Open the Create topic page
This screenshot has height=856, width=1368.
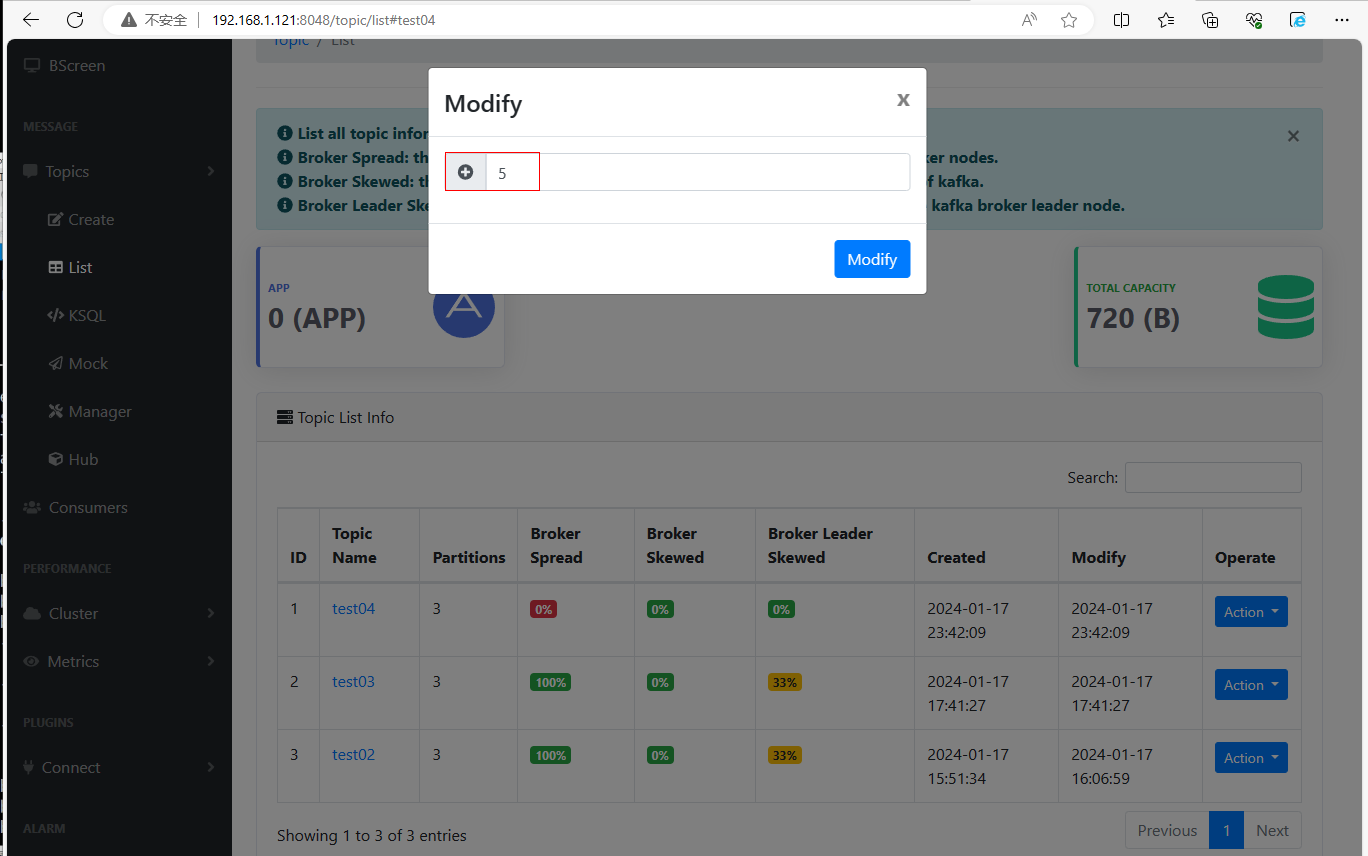(x=90, y=220)
